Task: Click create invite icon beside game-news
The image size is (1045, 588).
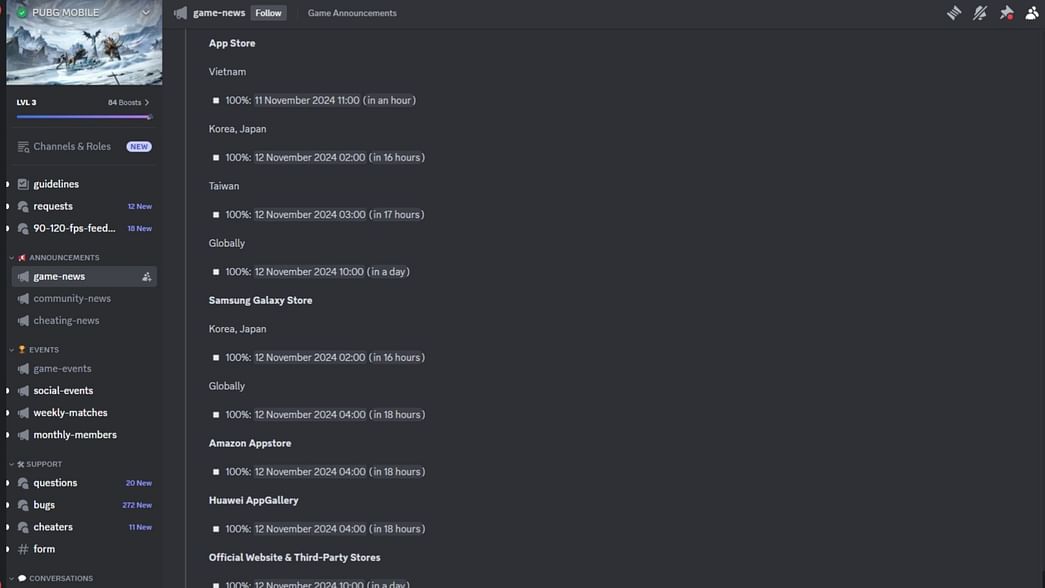Action: [147, 277]
